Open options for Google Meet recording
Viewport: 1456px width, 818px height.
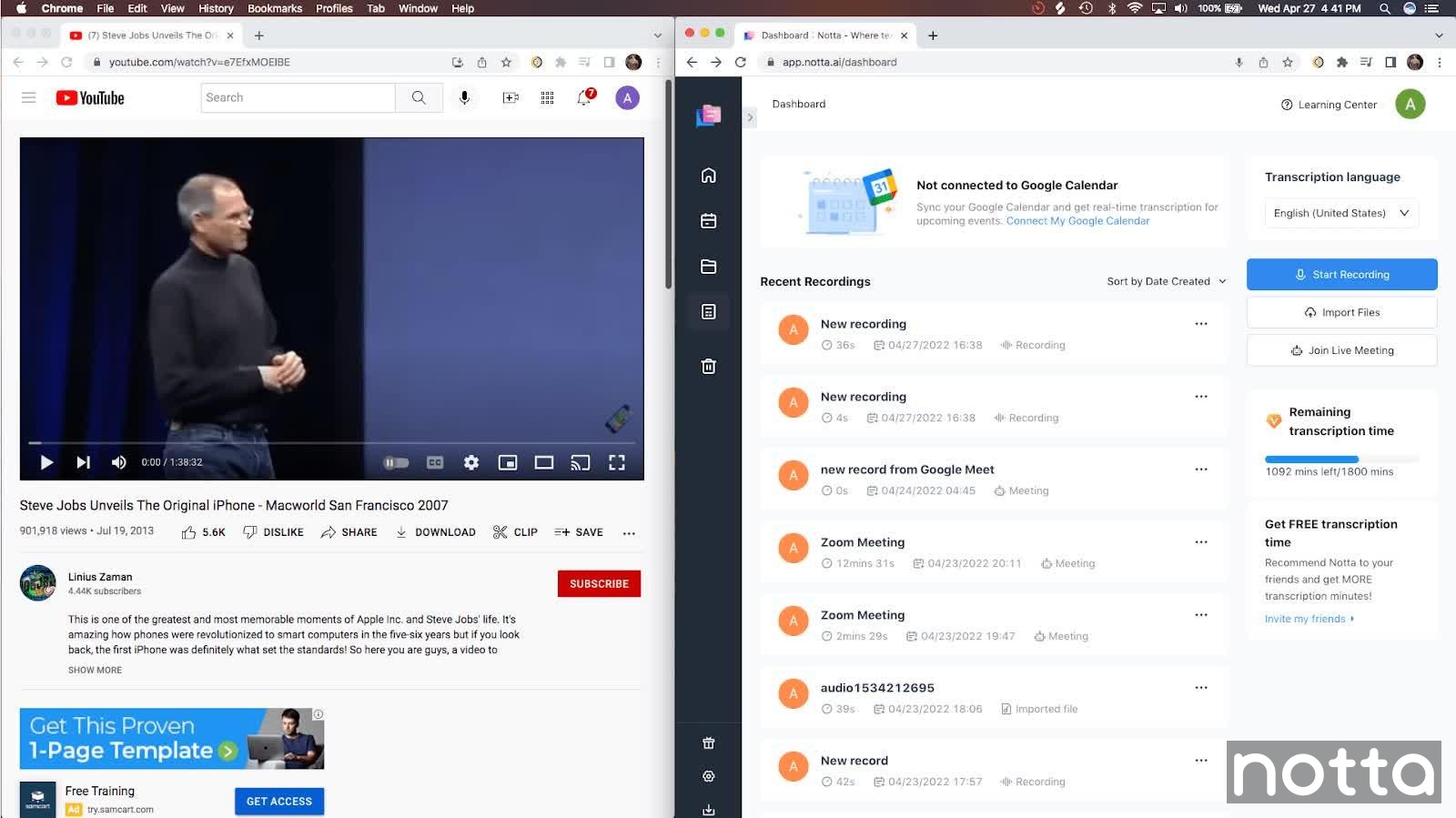coord(1201,470)
